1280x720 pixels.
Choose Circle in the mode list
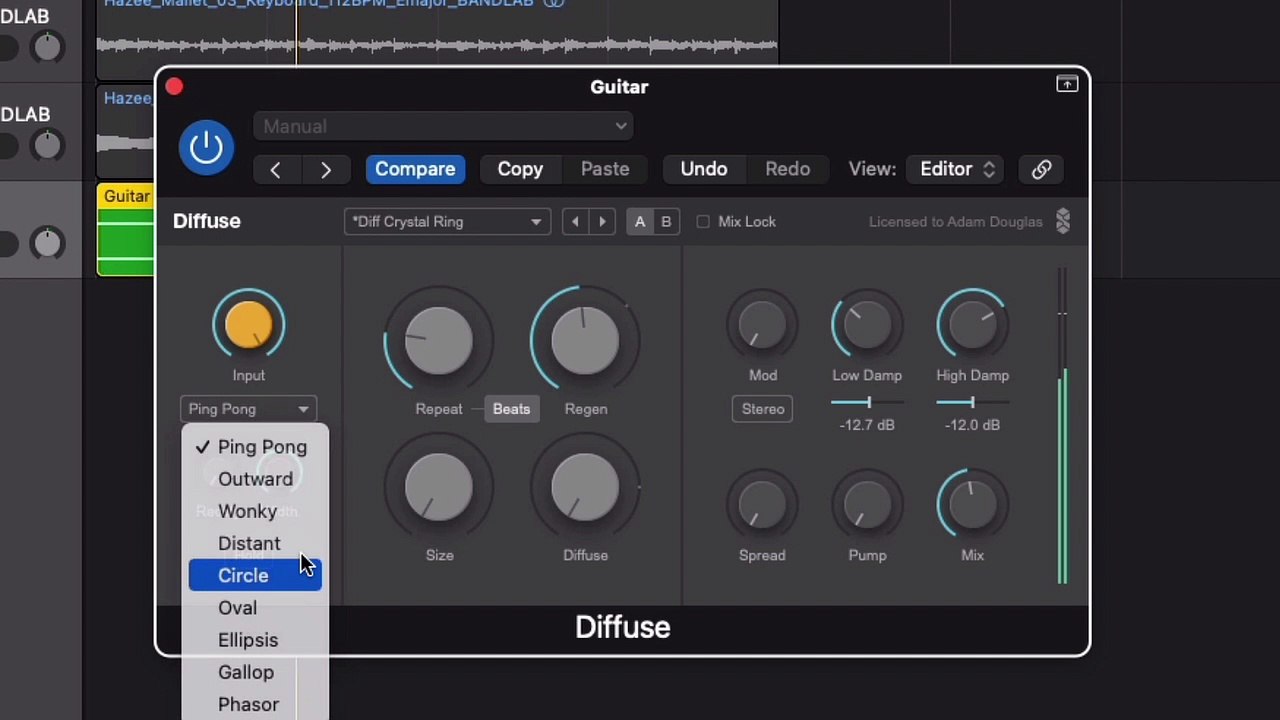tap(255, 575)
